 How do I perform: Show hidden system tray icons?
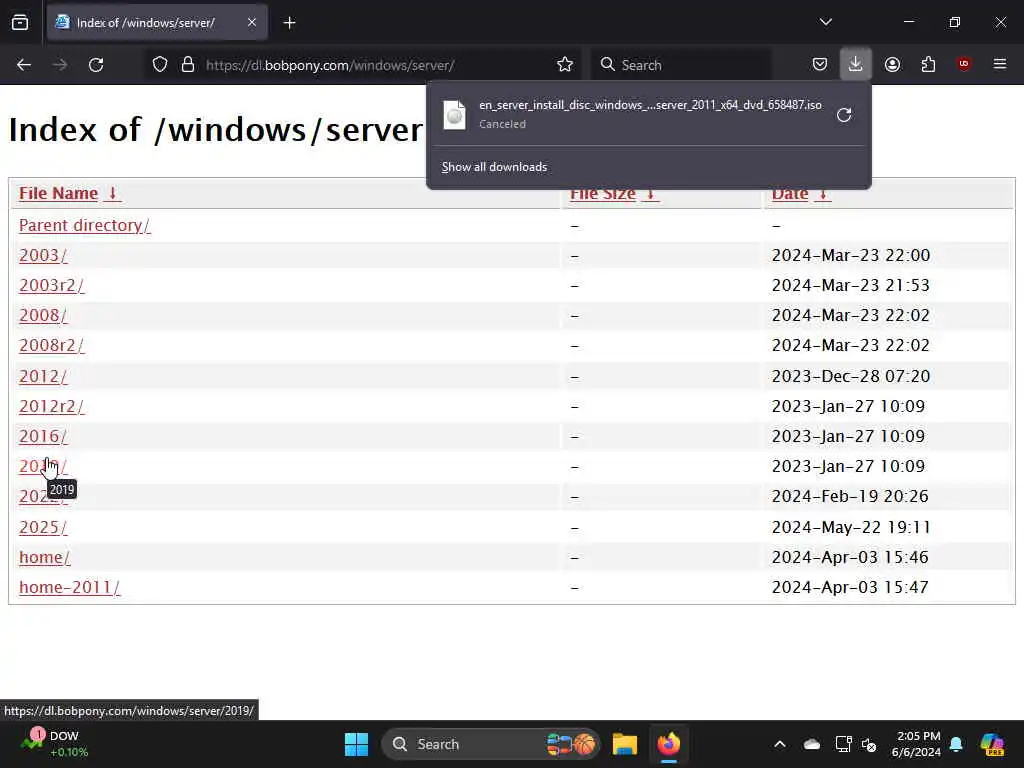(x=780, y=744)
